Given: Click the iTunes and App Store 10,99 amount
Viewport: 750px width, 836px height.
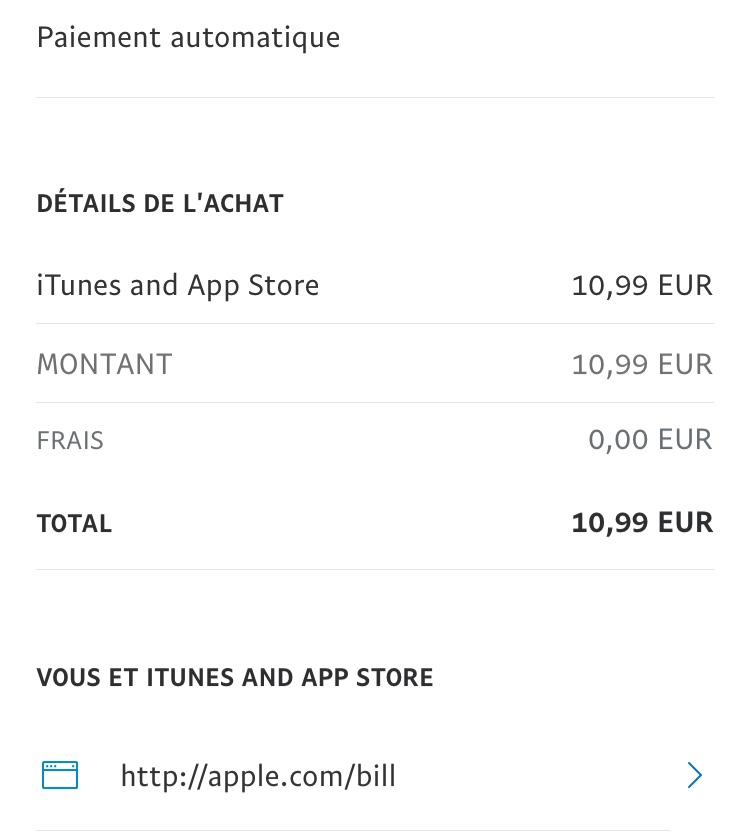Looking at the screenshot, I should click(x=610, y=286).
